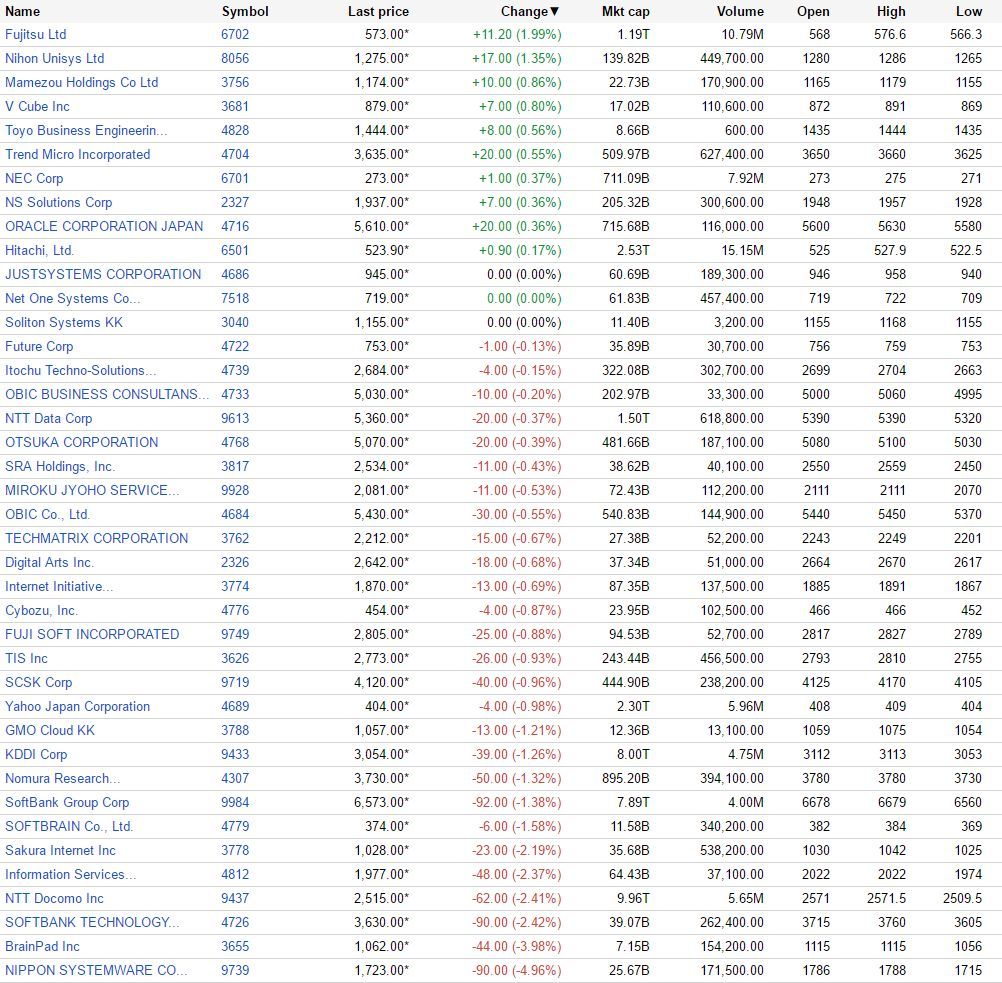Open the Hitachi, Ltd. link
The width and height of the screenshot is (1002, 983).
coord(40,250)
